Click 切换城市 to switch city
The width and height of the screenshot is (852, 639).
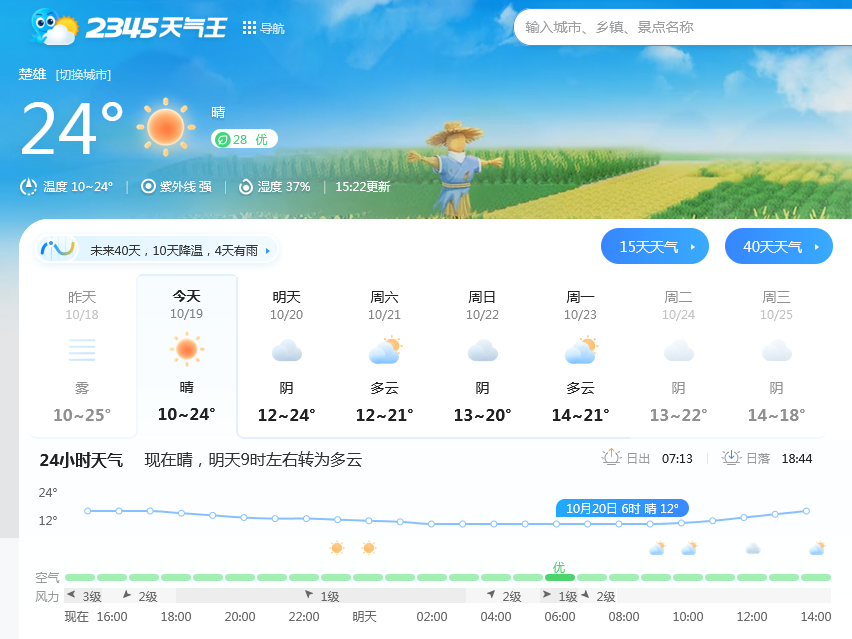(83, 75)
